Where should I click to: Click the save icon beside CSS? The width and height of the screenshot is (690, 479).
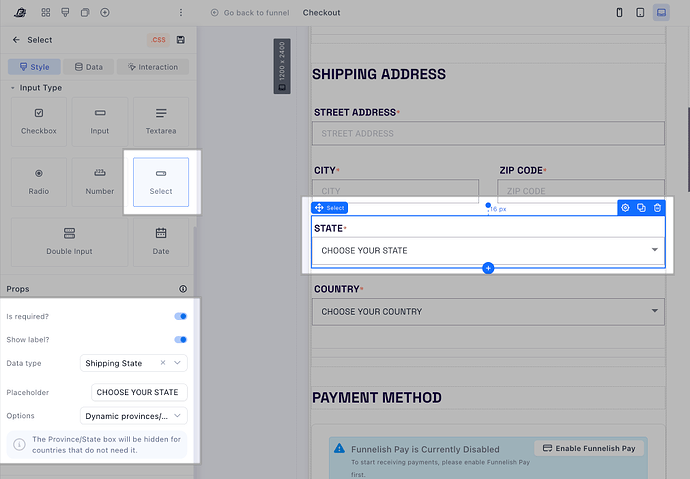[x=180, y=40]
